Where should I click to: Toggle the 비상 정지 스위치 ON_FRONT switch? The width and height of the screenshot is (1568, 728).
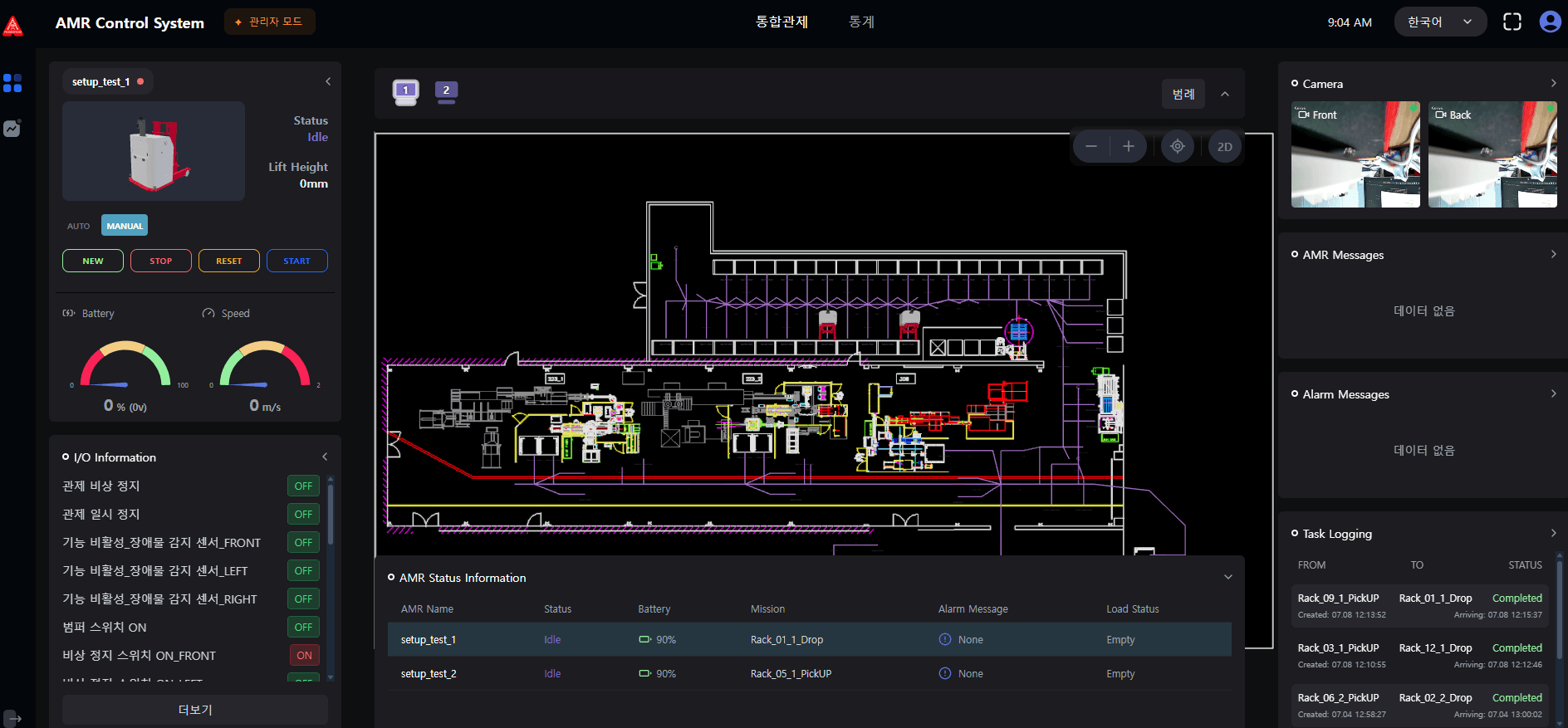[304, 656]
